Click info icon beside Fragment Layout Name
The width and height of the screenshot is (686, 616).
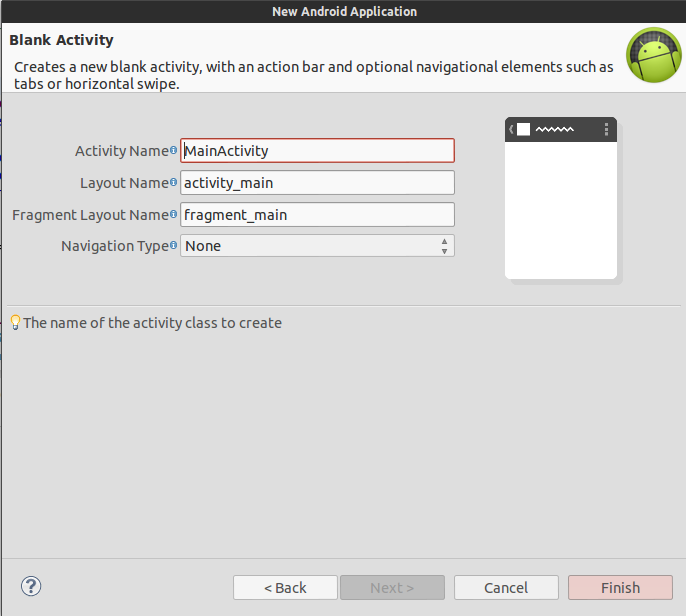(173, 214)
